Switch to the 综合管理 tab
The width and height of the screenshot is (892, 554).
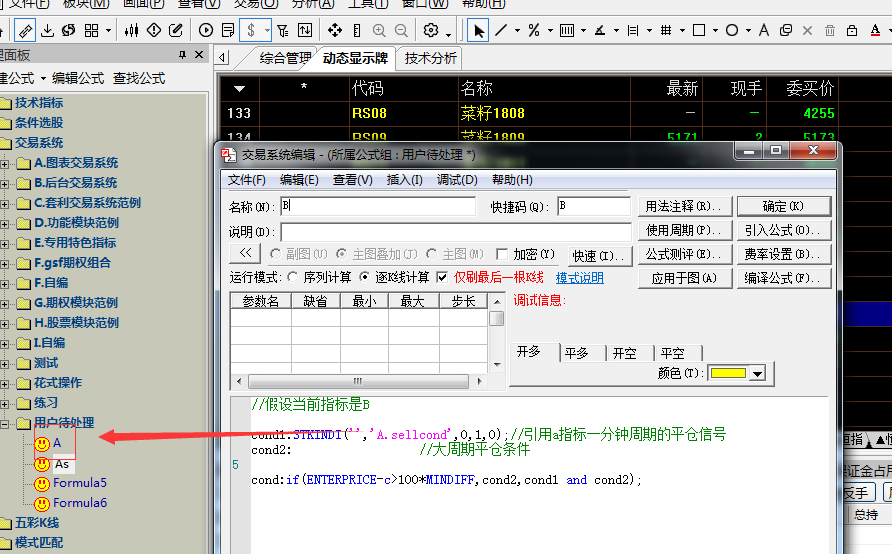(x=284, y=58)
